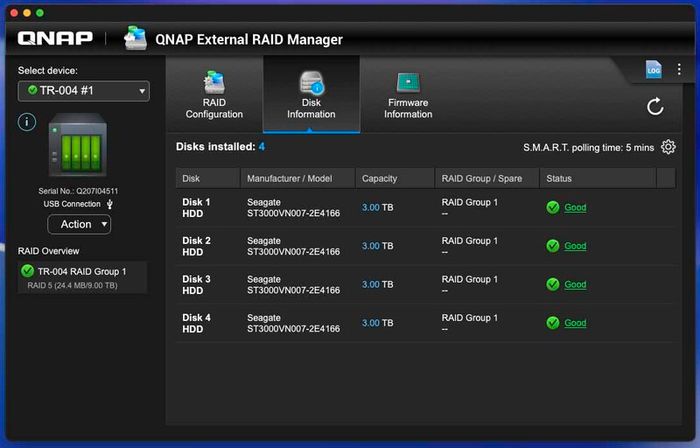The height and width of the screenshot is (448, 700).
Task: Open the Good status link for Disk 2
Action: (x=575, y=246)
